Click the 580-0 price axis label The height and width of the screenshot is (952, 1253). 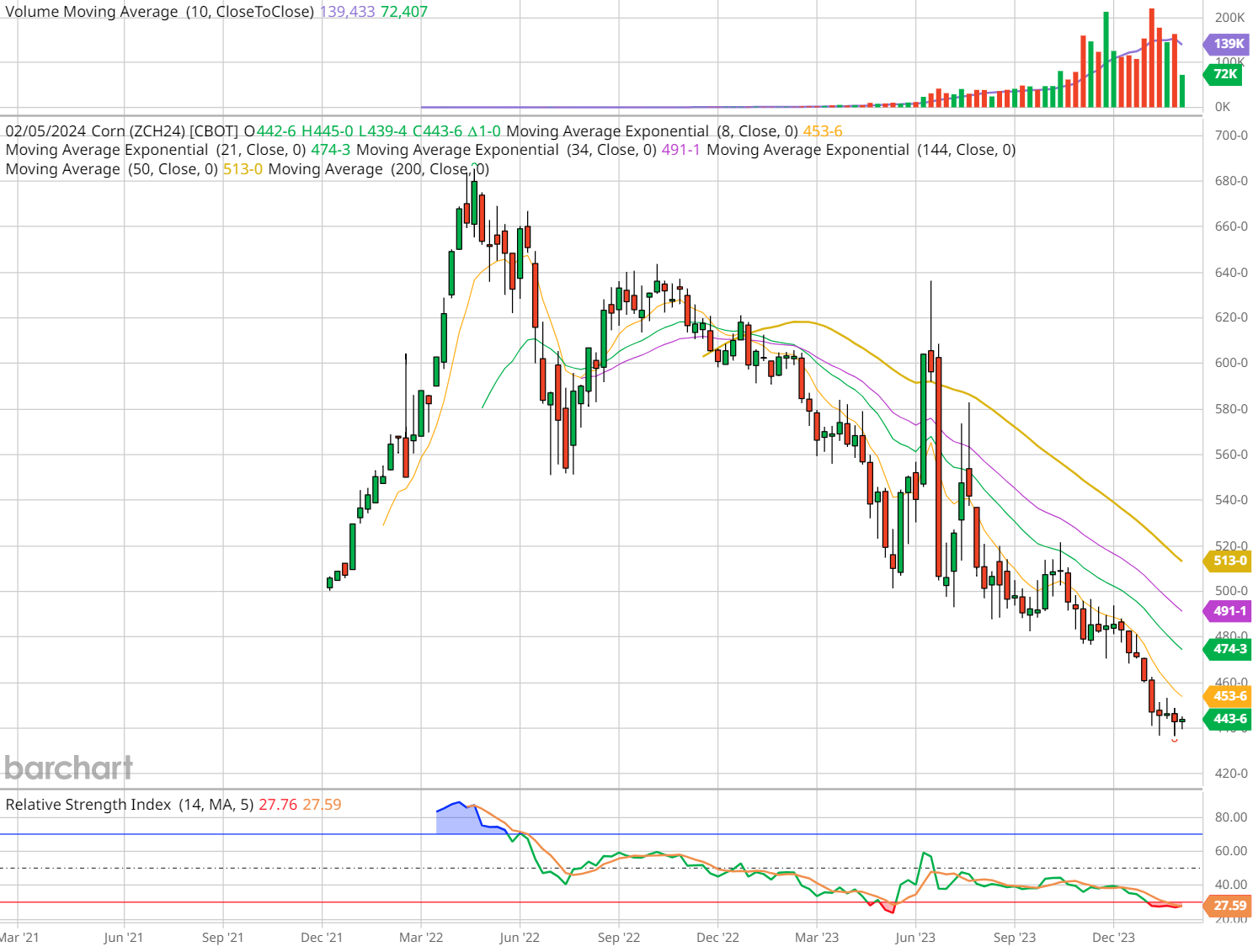click(x=1231, y=409)
